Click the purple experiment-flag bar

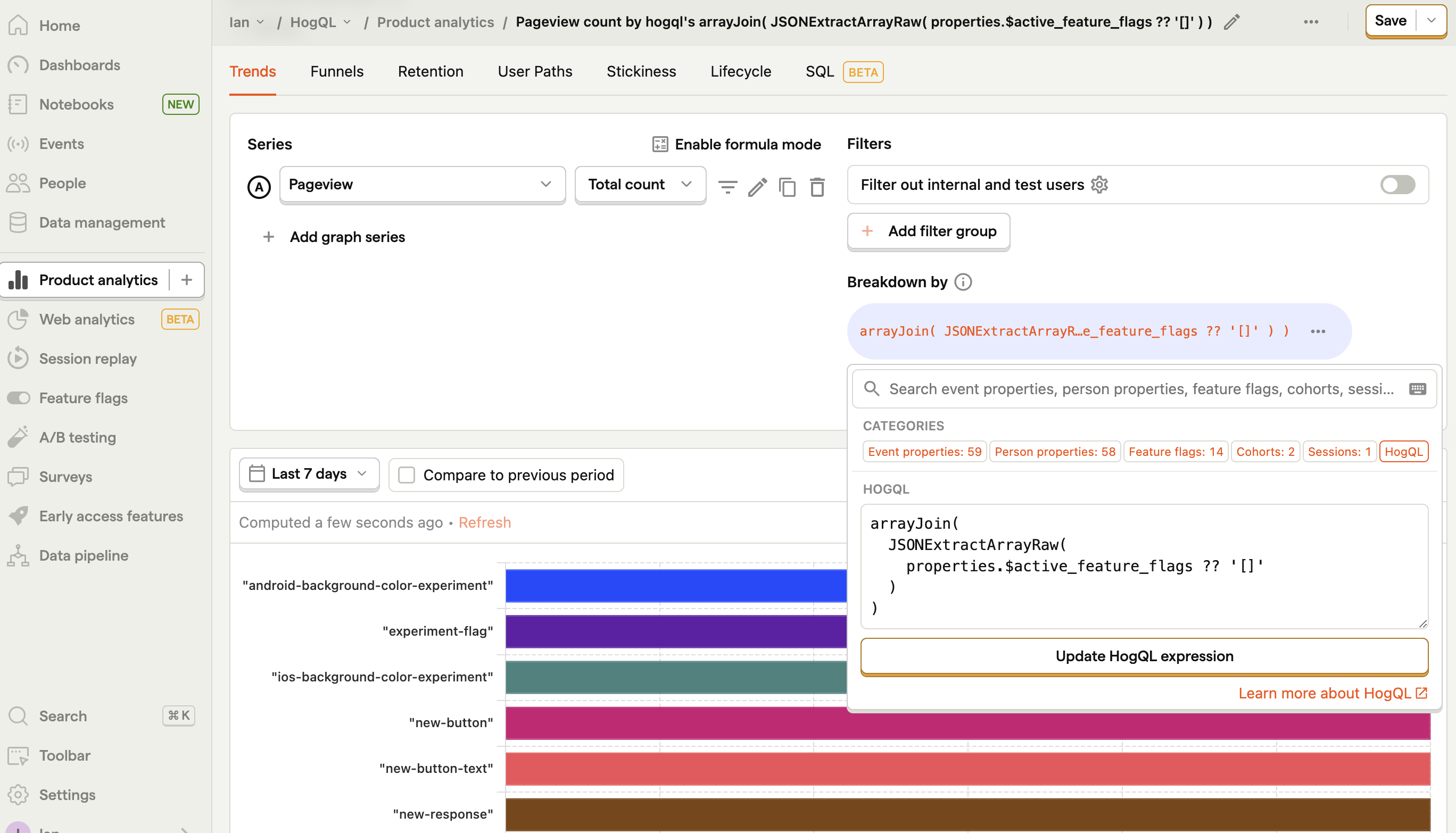click(676, 631)
